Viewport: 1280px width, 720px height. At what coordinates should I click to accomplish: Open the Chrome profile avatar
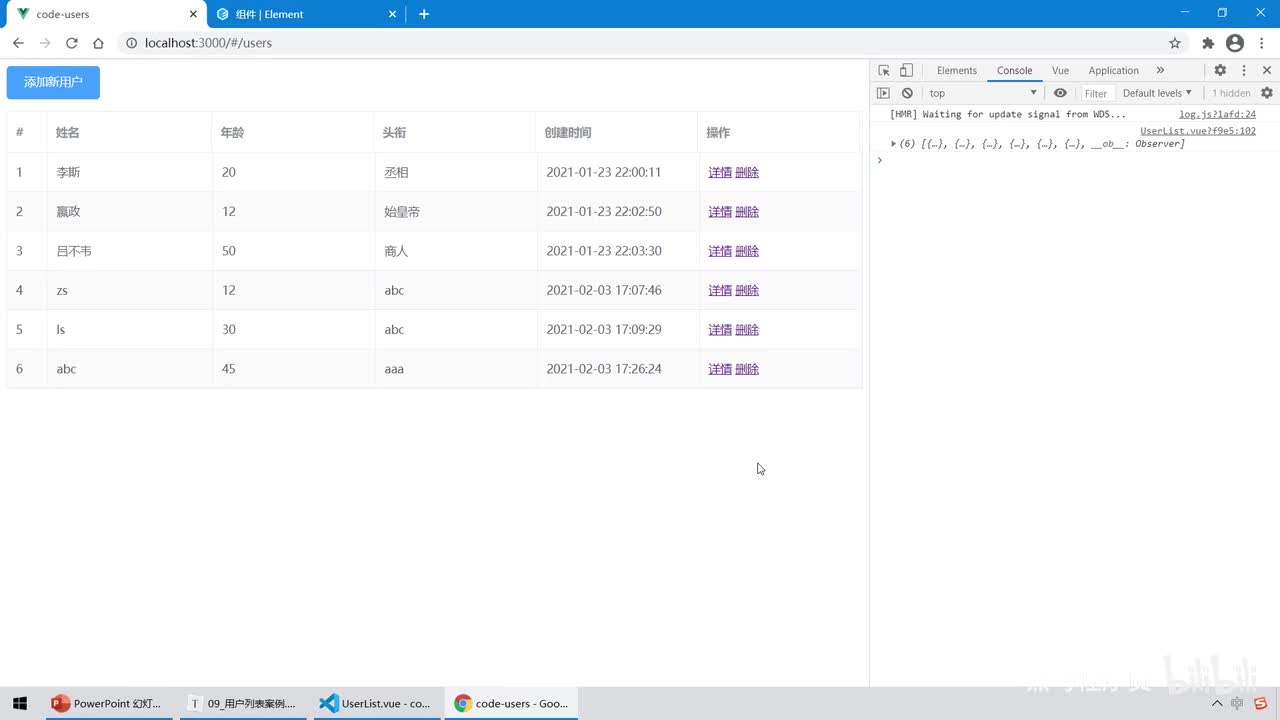point(1235,43)
